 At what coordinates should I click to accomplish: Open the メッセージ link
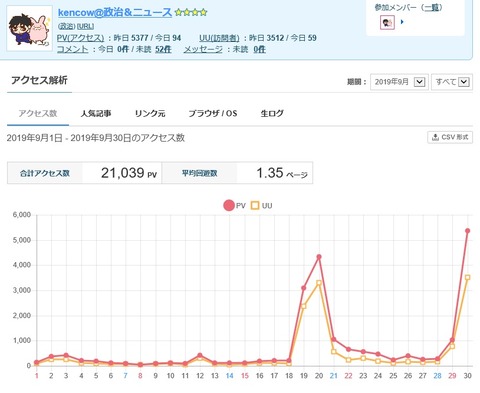tap(203, 49)
